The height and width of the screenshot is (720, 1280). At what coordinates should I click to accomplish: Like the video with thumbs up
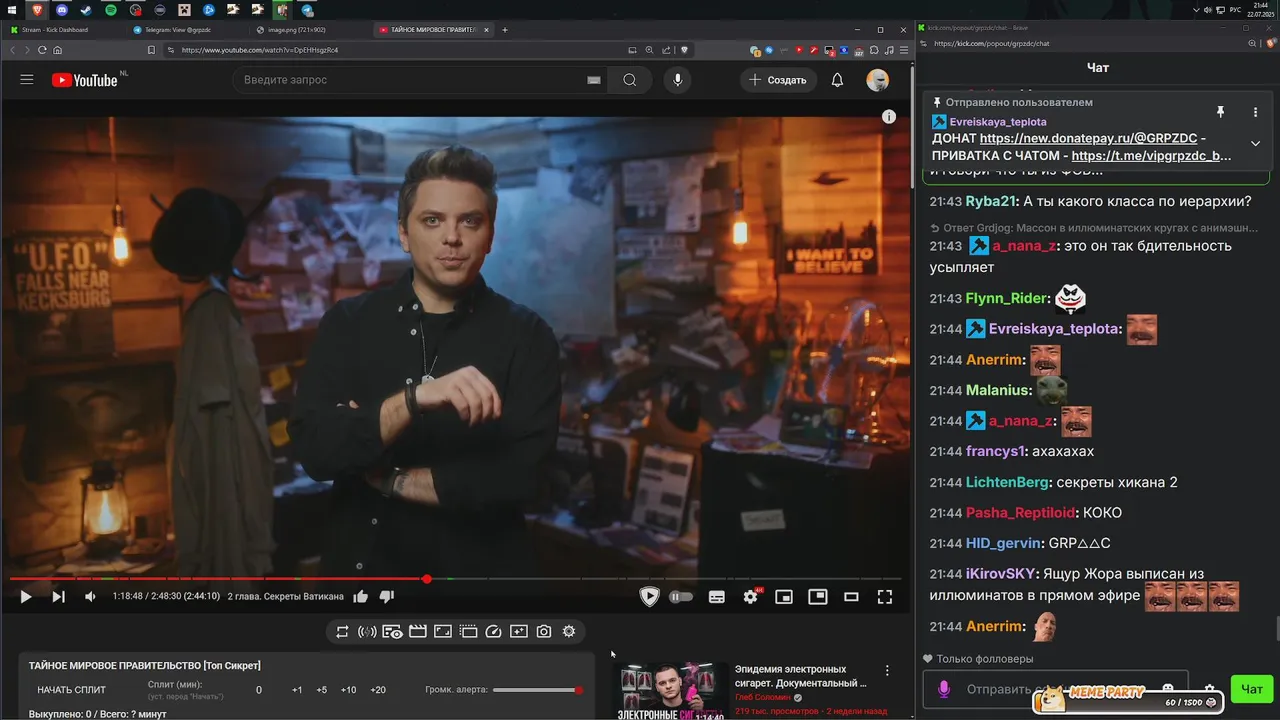click(x=361, y=597)
